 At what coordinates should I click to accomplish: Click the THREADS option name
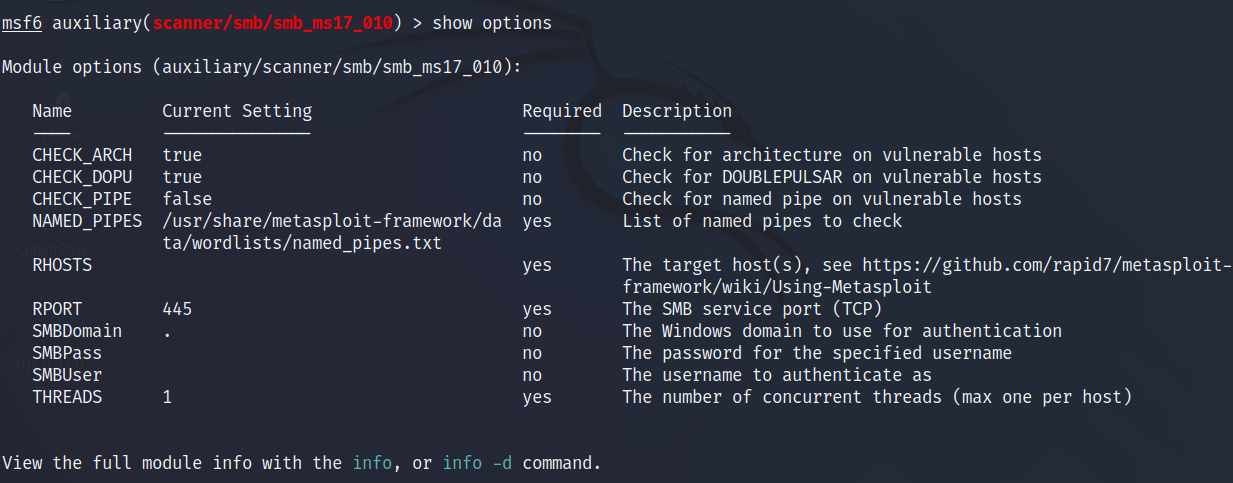coord(67,397)
